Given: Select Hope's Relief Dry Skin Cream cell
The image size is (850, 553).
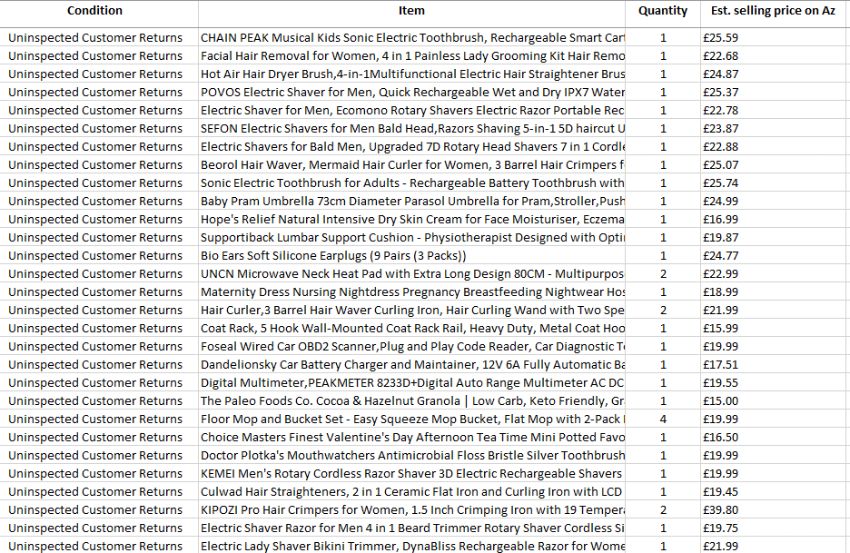Looking at the screenshot, I should tap(412, 219).
